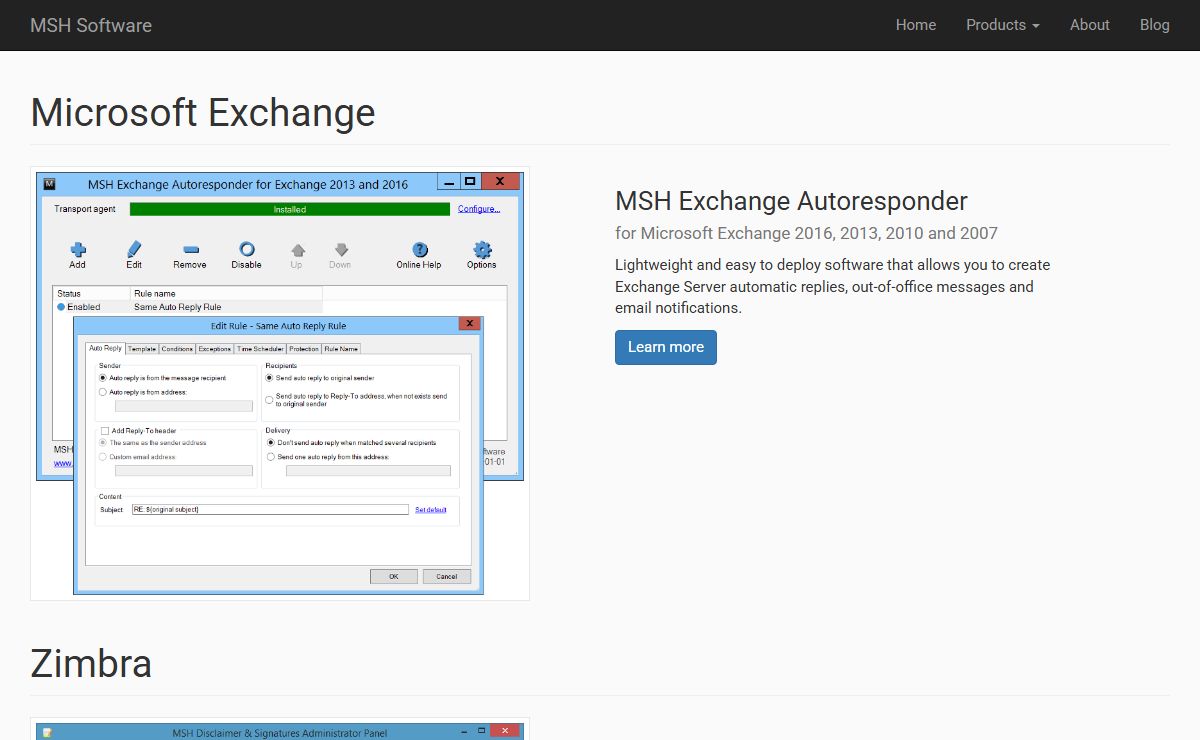Screen dimensions: 1200x740
Task: Click the 'Send one auto reply from this address' input box
Action: coord(368,470)
